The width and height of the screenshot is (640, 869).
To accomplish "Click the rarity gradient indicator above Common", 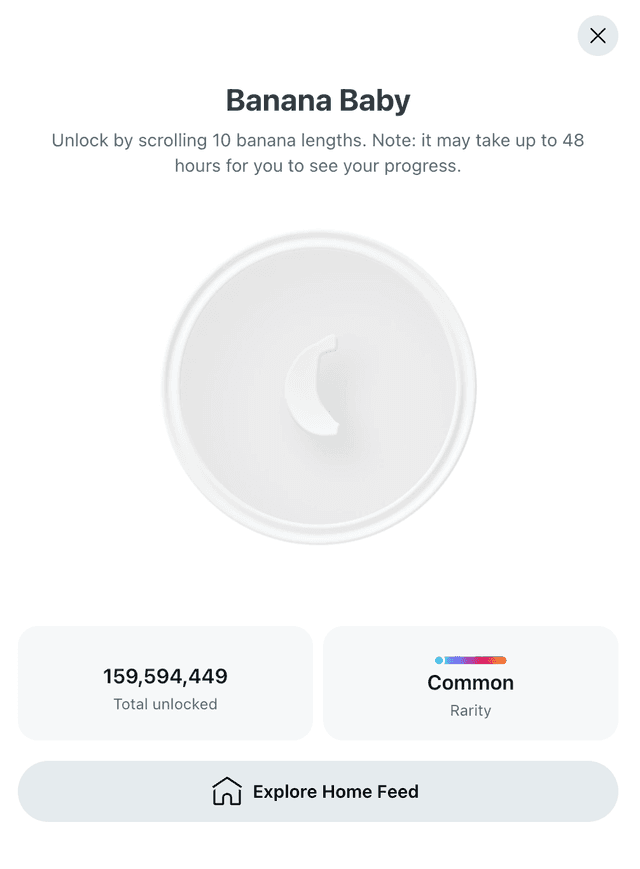I will coord(470,660).
